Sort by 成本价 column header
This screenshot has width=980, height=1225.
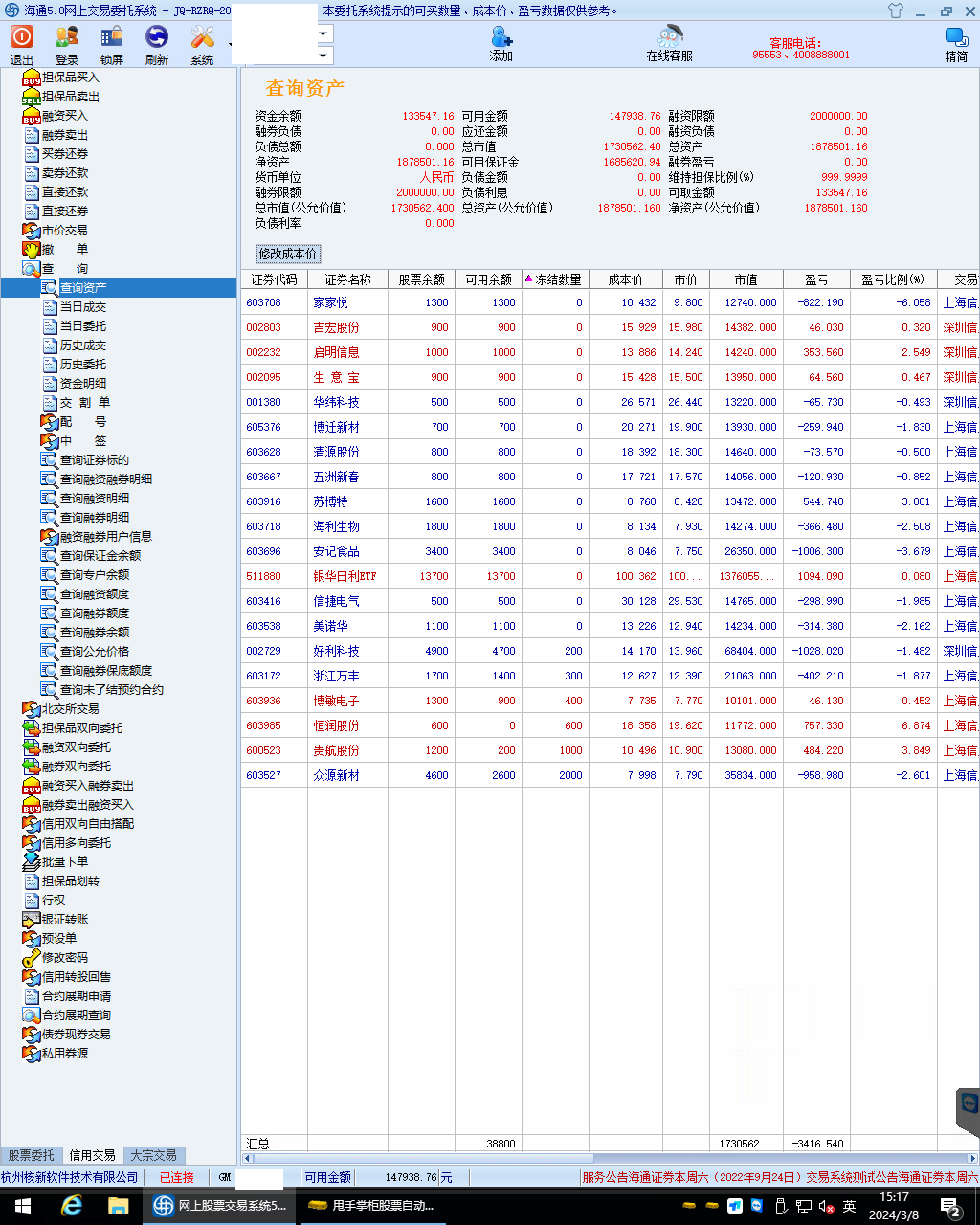tap(626, 279)
